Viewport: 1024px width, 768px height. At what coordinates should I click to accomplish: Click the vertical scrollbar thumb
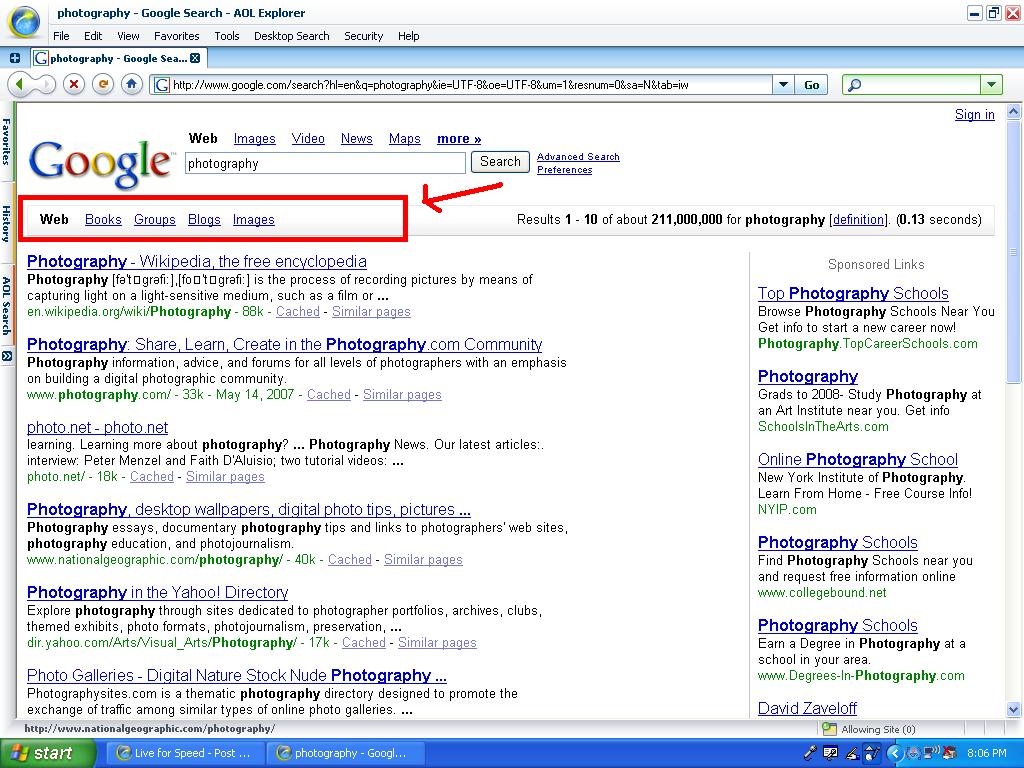[x=1013, y=251]
